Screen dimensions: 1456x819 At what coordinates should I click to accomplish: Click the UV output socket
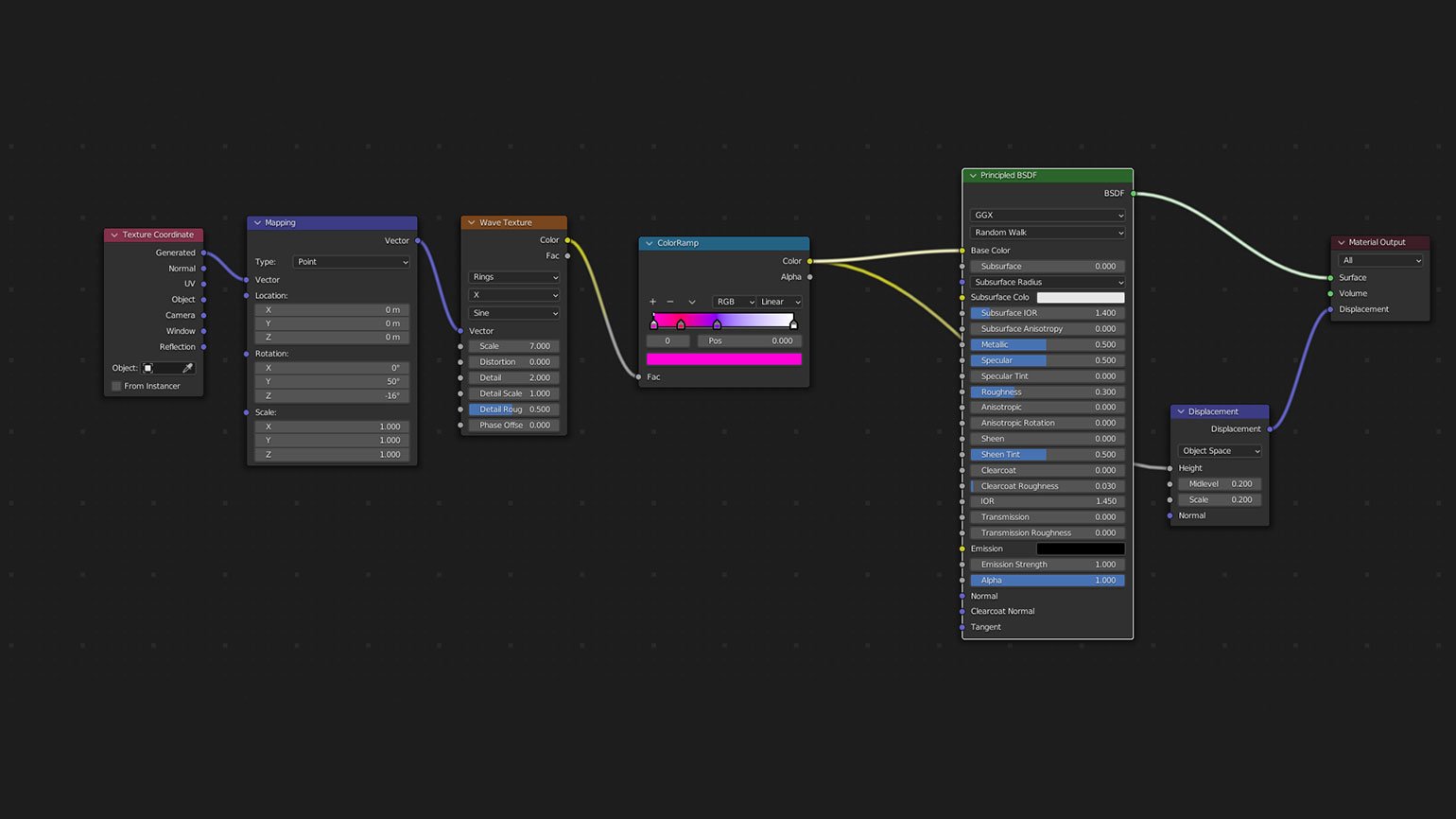(203, 284)
